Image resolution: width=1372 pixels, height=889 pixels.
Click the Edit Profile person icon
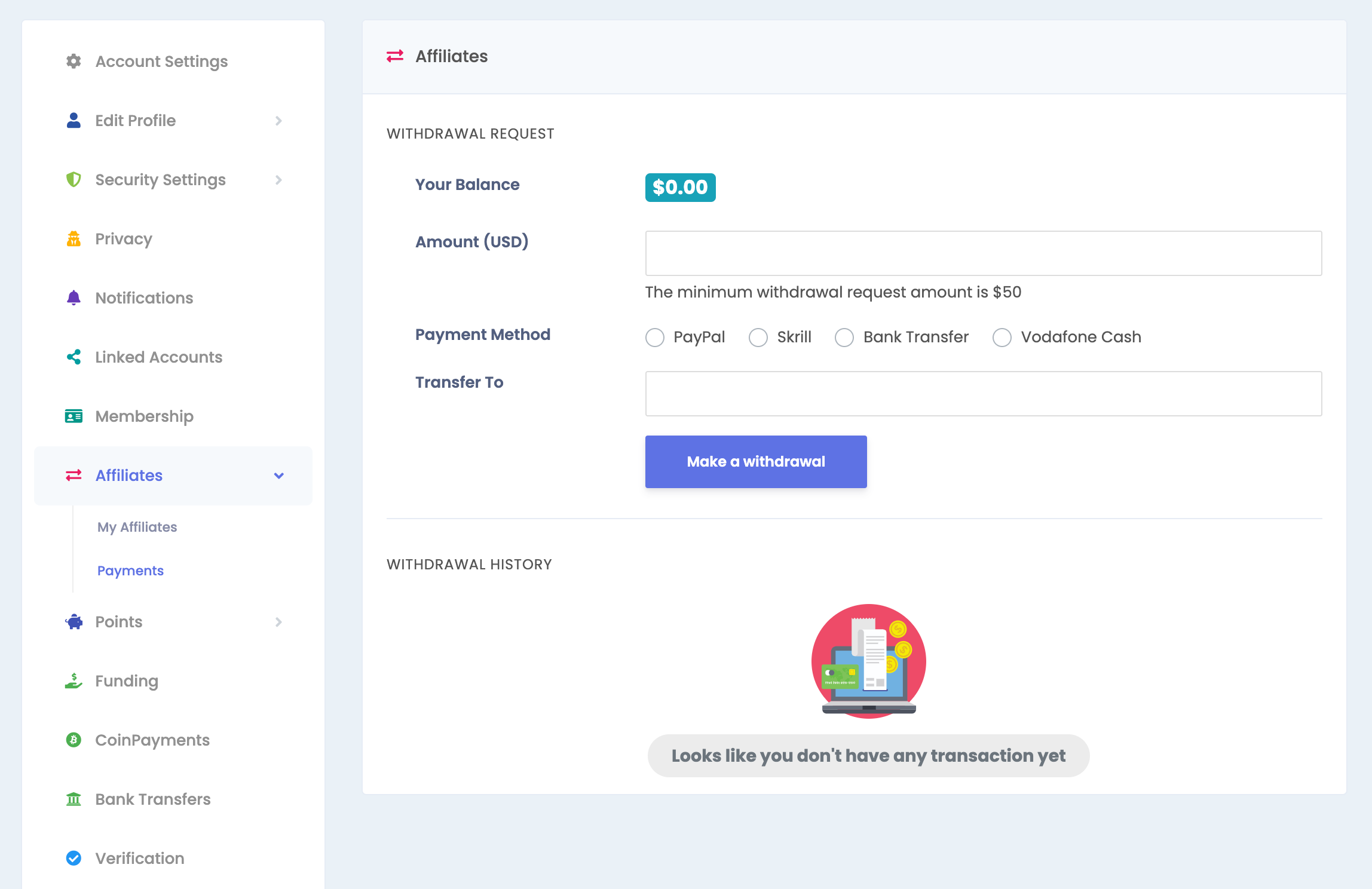73,121
